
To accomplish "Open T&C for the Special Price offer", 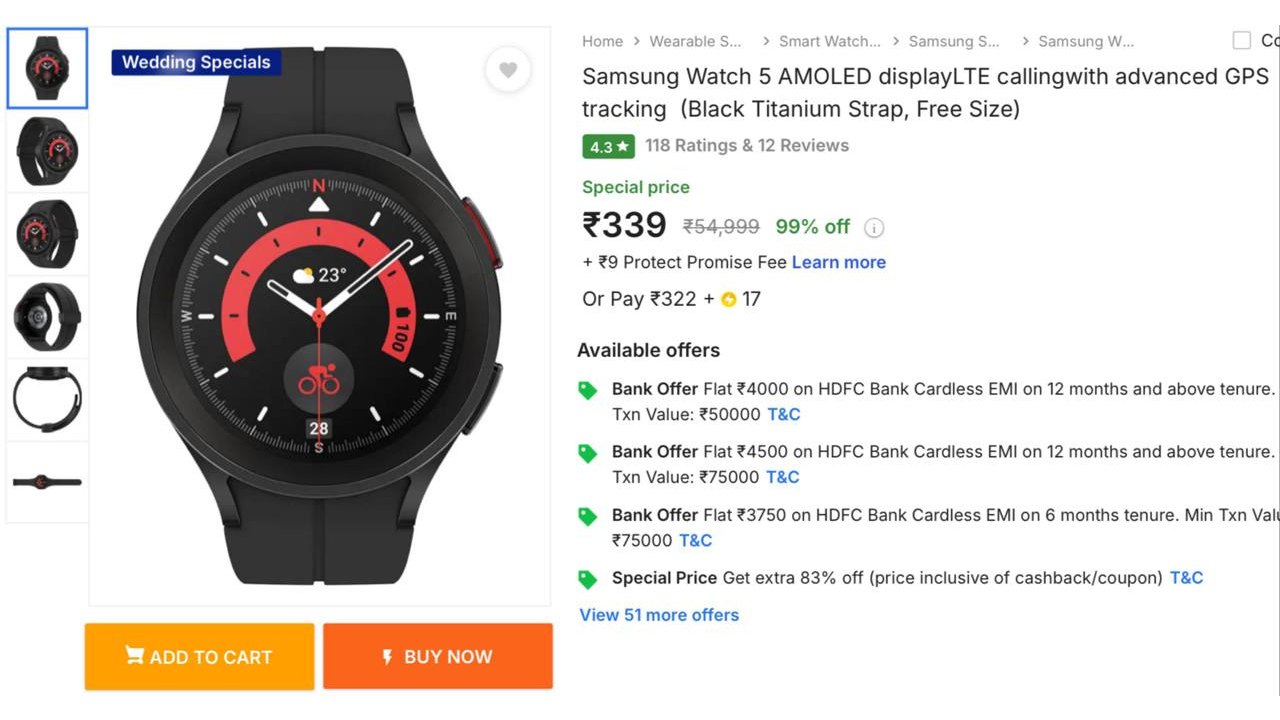I will [x=1187, y=577].
